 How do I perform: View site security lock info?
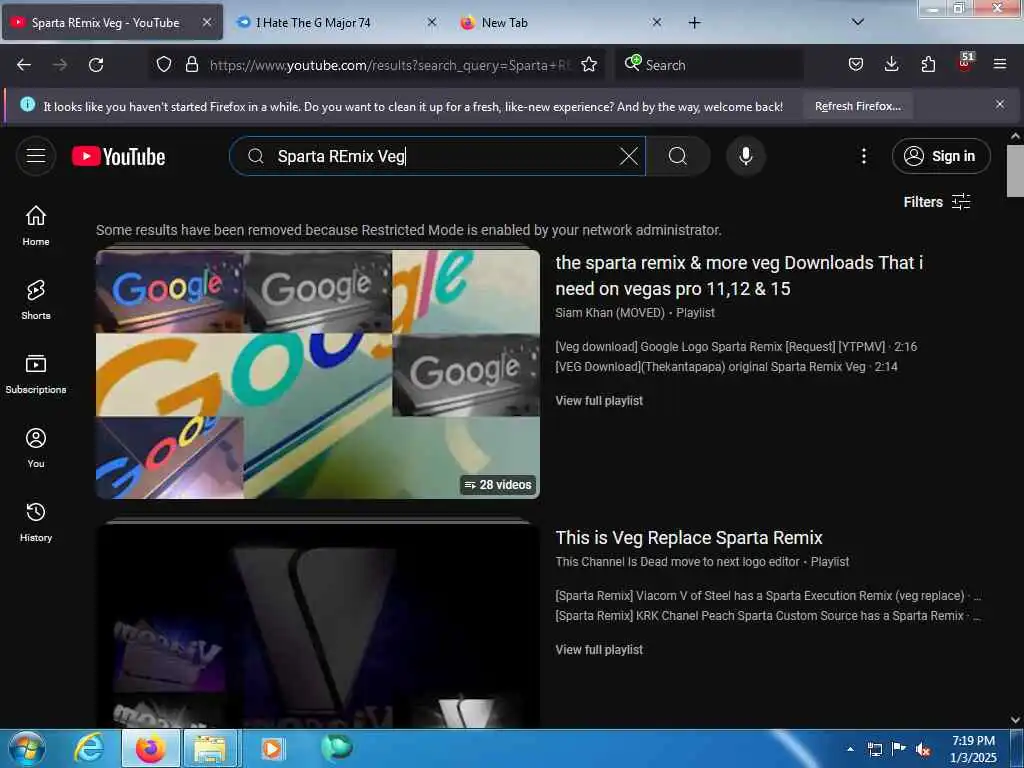point(191,64)
